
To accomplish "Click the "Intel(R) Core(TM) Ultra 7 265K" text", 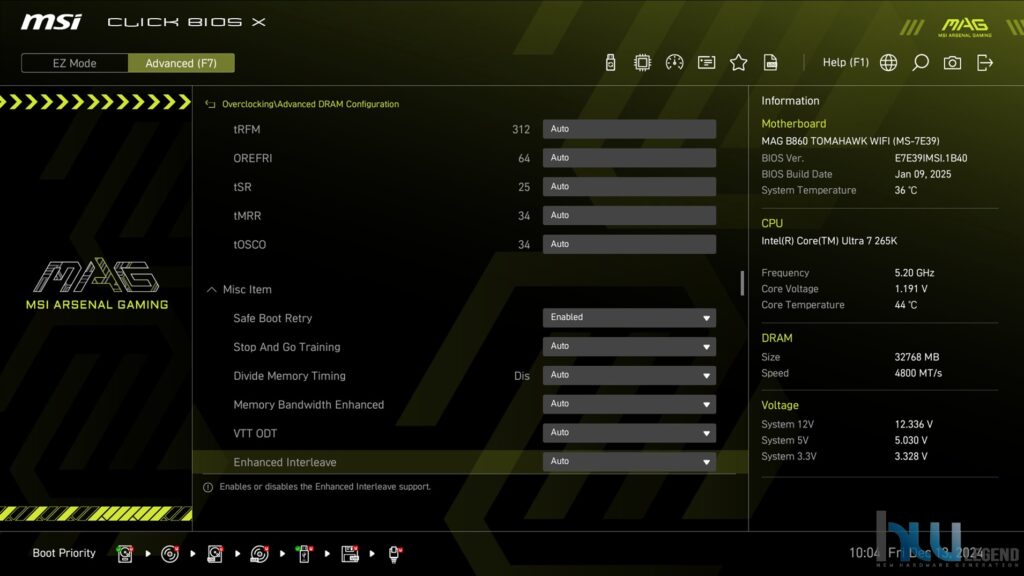I will pos(829,241).
